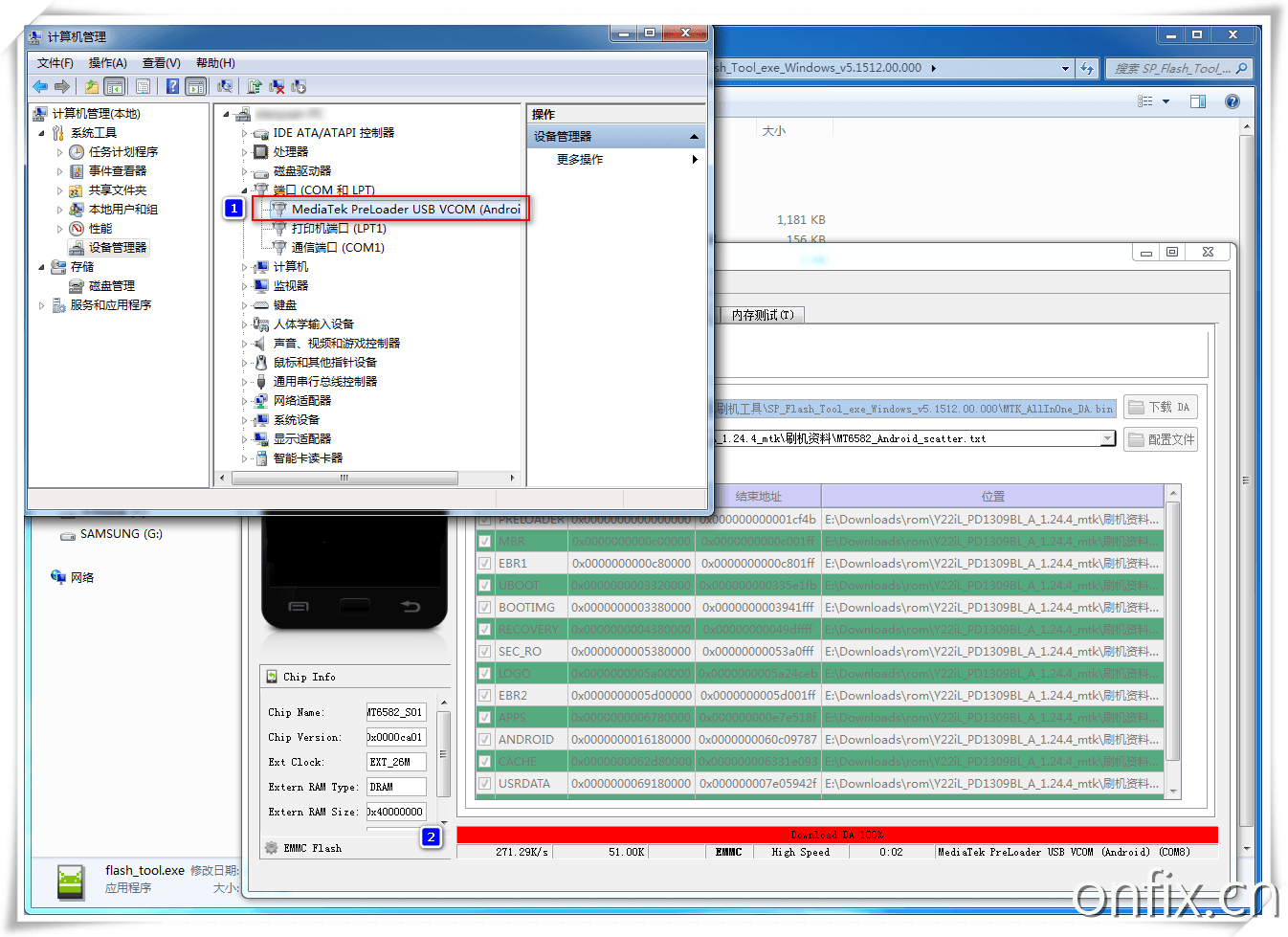1288x937 pixels.
Task: Click the 下载 DA button
Action: point(1160,408)
